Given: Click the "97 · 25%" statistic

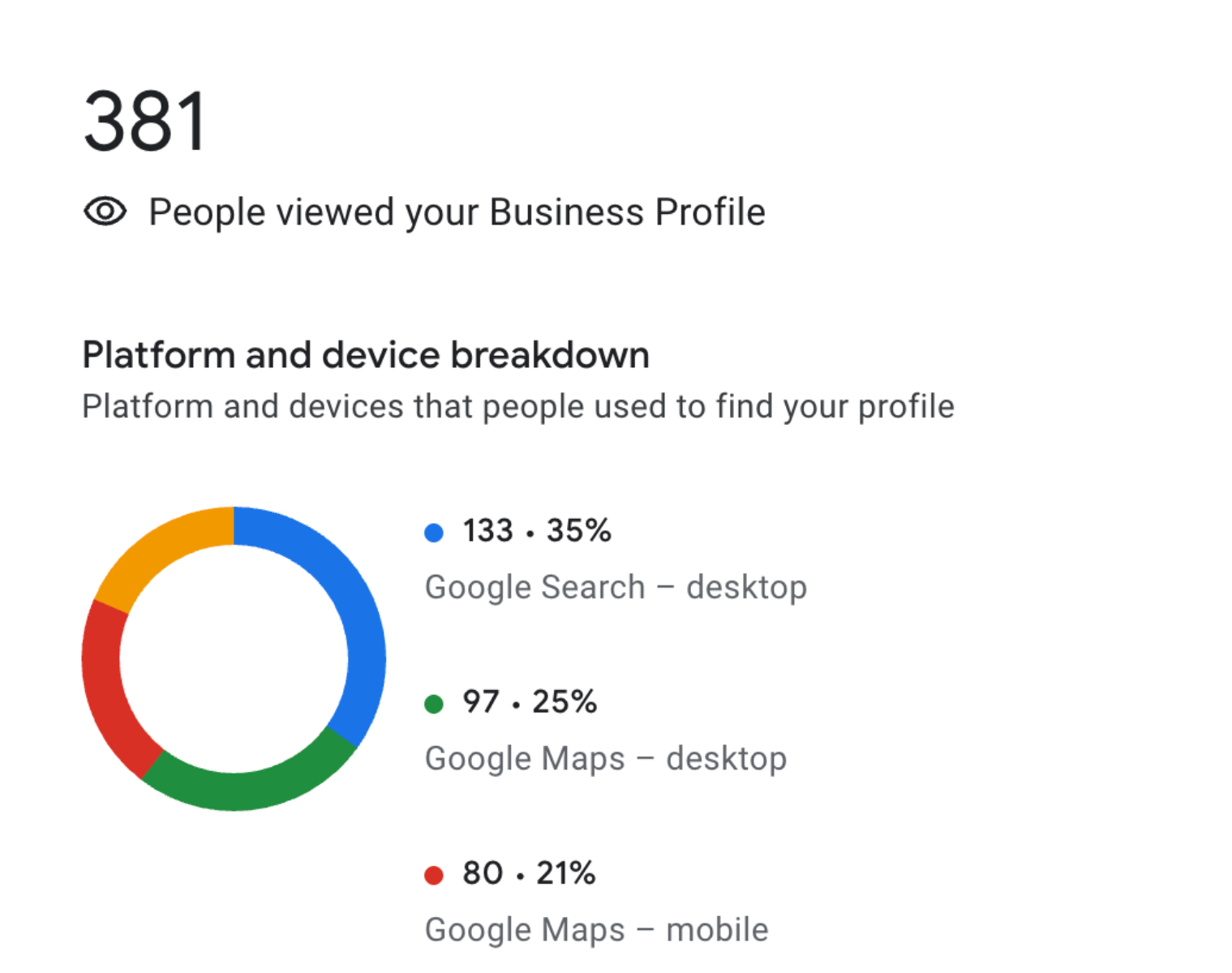Looking at the screenshot, I should [530, 702].
